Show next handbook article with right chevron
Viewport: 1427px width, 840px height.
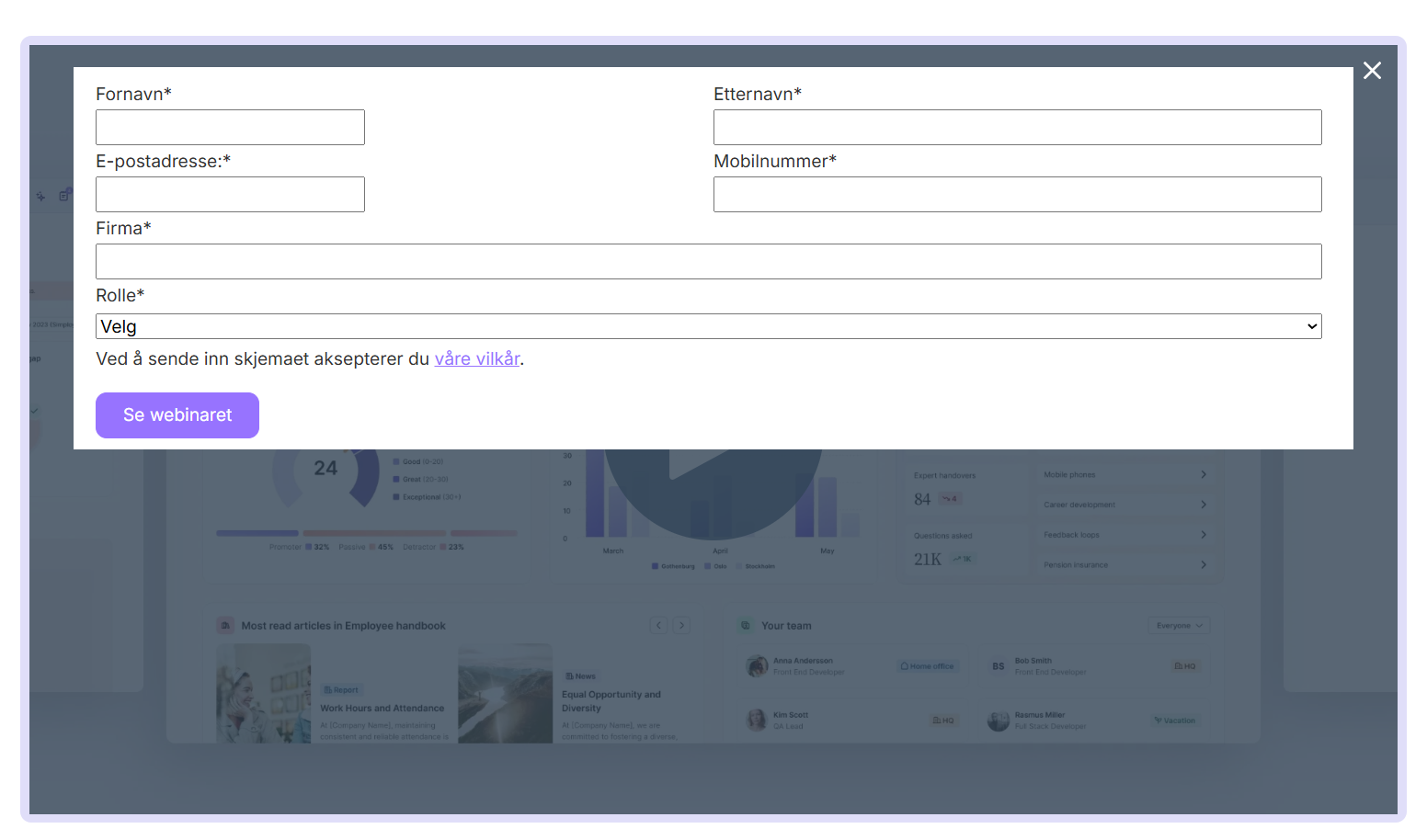coord(681,626)
